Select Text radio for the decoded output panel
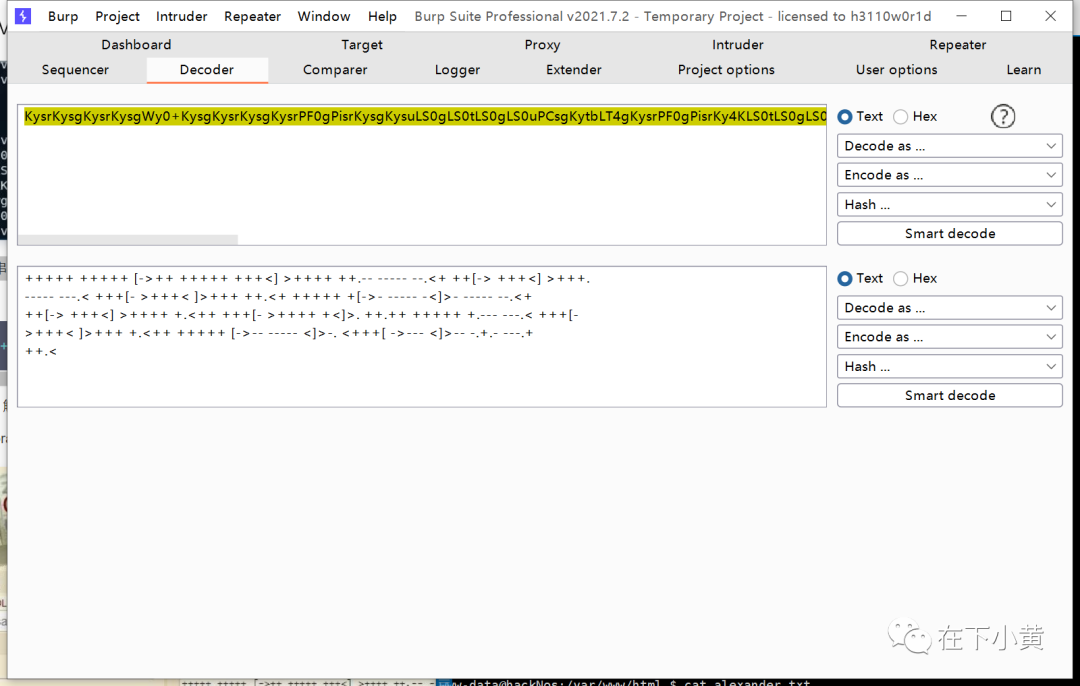The height and width of the screenshot is (686, 1080). [x=845, y=278]
